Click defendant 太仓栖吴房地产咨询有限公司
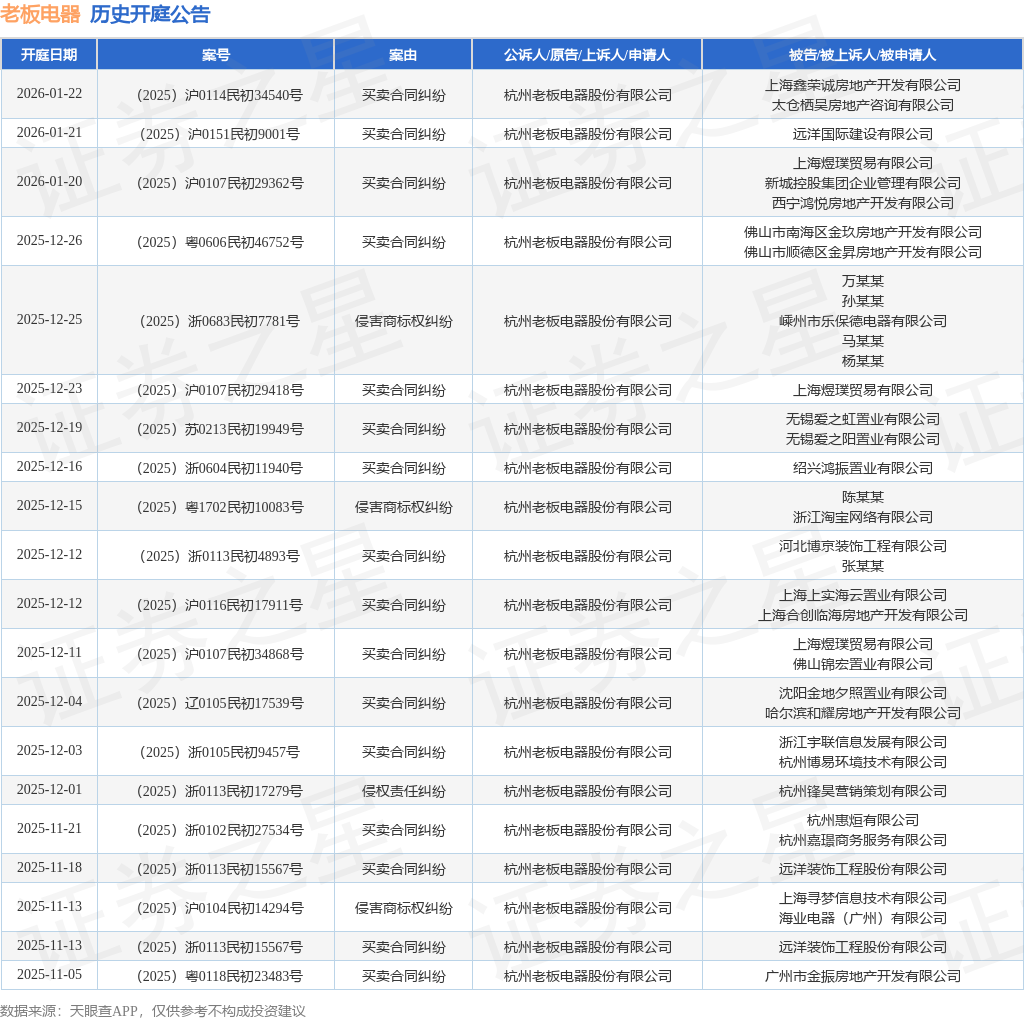 (x=863, y=105)
